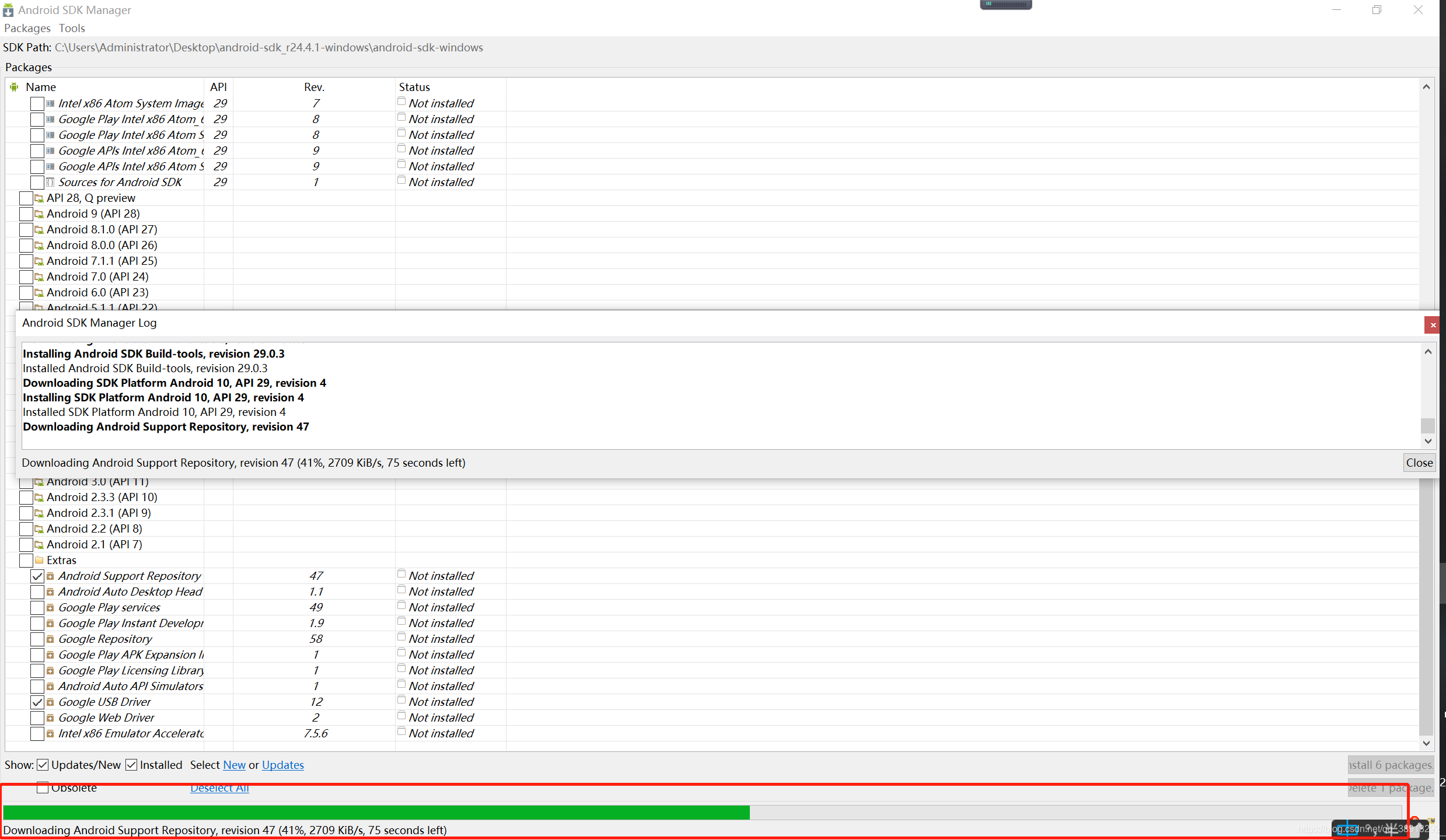Check the Google Web Driver checkbox

click(37, 718)
